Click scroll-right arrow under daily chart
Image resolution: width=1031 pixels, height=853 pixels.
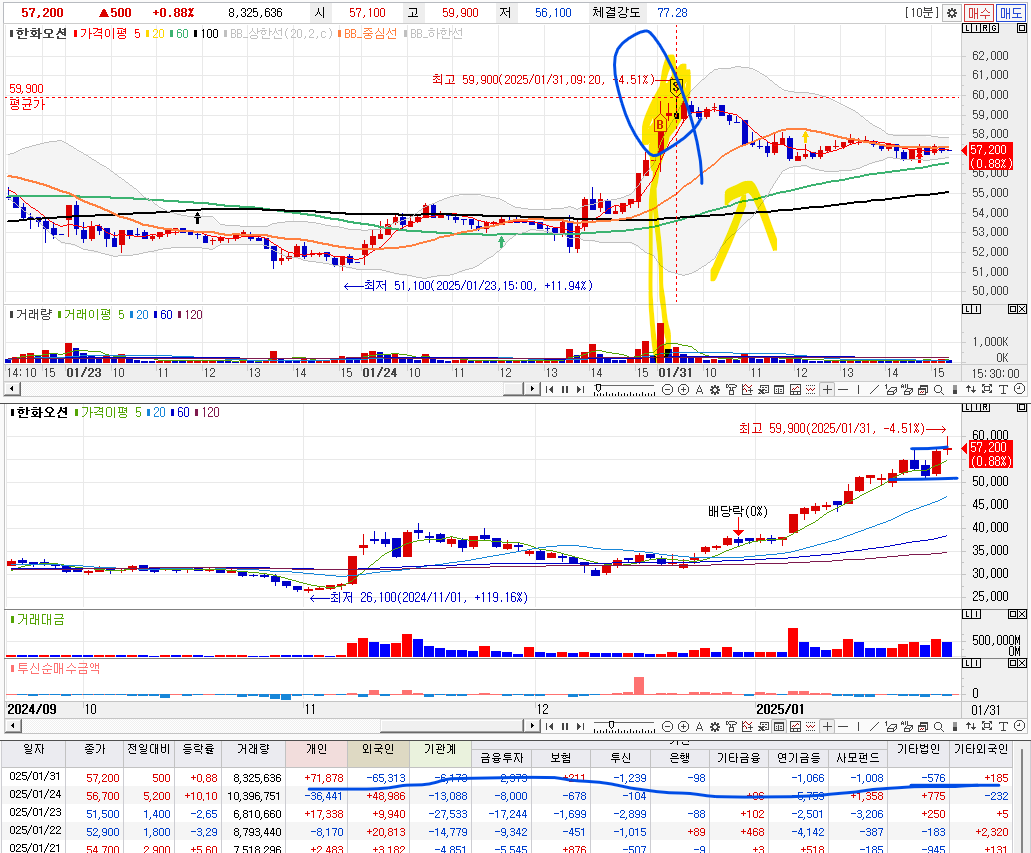(x=533, y=726)
